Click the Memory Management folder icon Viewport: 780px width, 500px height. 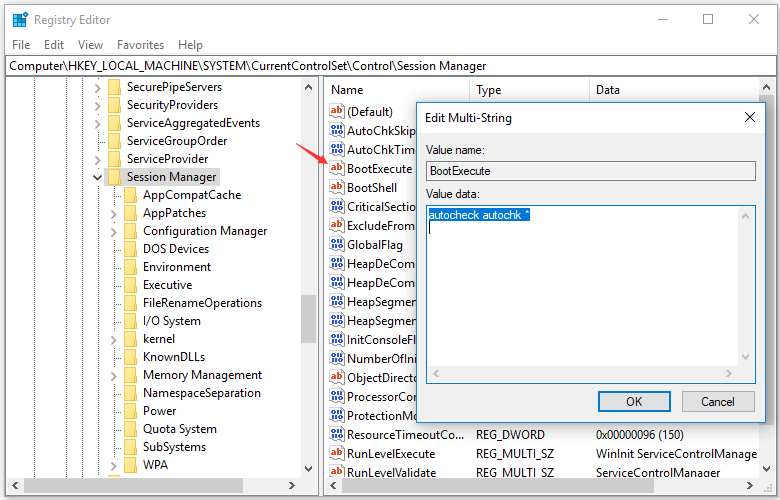tap(129, 375)
